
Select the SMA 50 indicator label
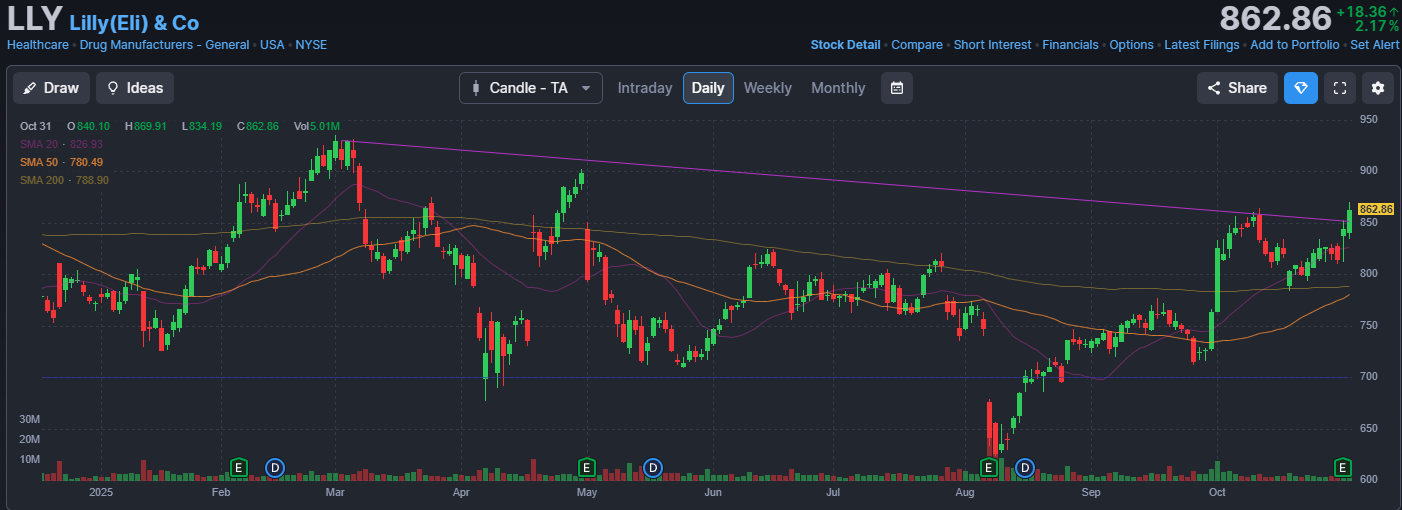pos(62,162)
